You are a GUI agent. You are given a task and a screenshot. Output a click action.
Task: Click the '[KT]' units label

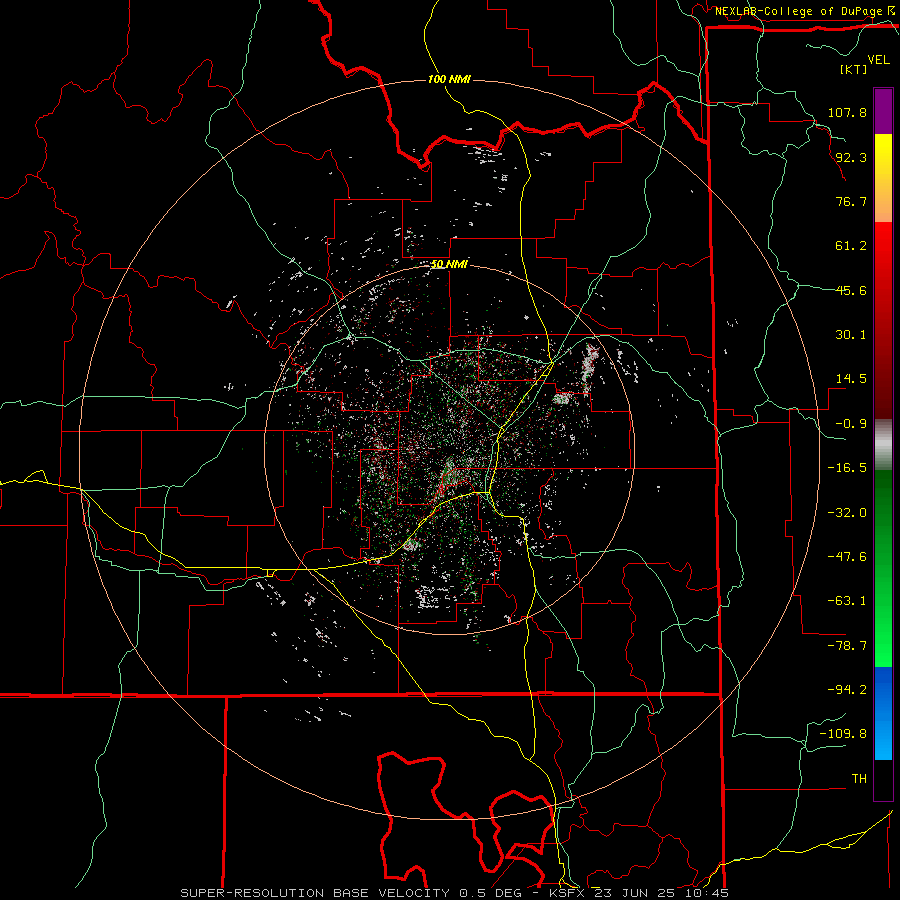[x=854, y=69]
